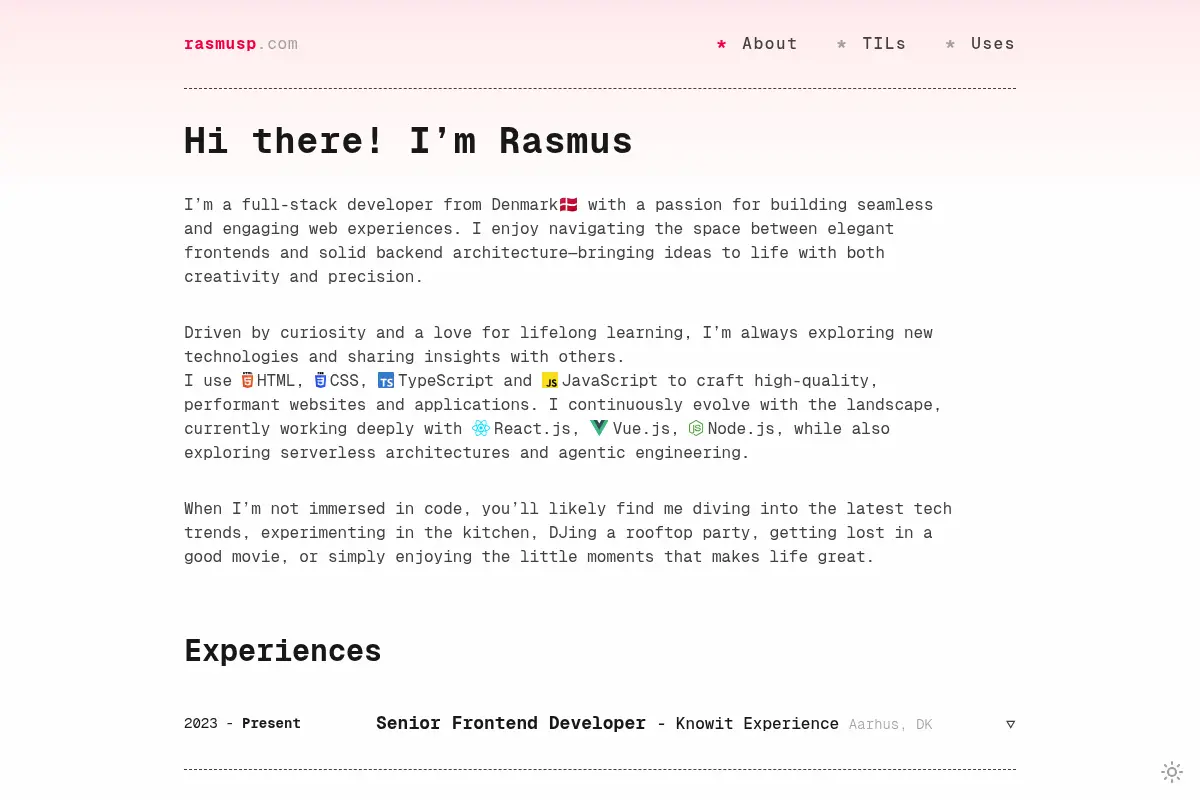This screenshot has width=1200, height=800.
Task: Click the Hi there! I'm Rasmus heading
Action: (408, 141)
